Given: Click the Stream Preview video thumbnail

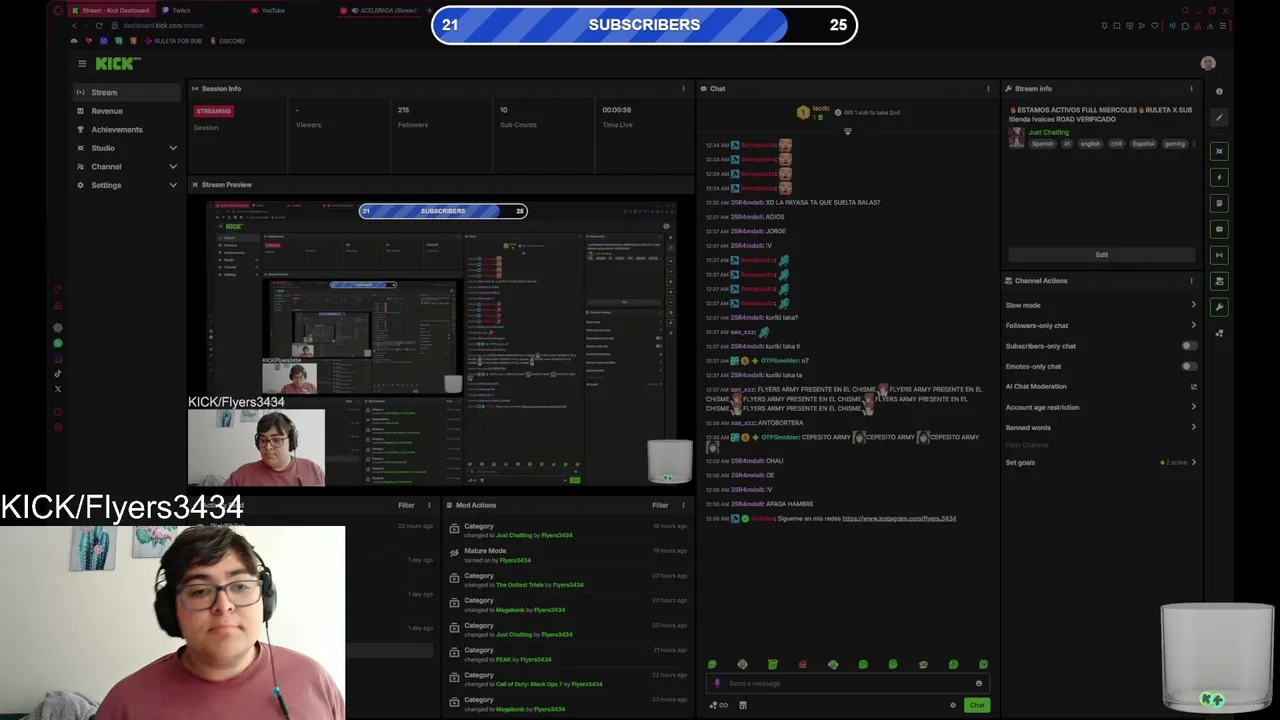Looking at the screenshot, I should (441, 343).
